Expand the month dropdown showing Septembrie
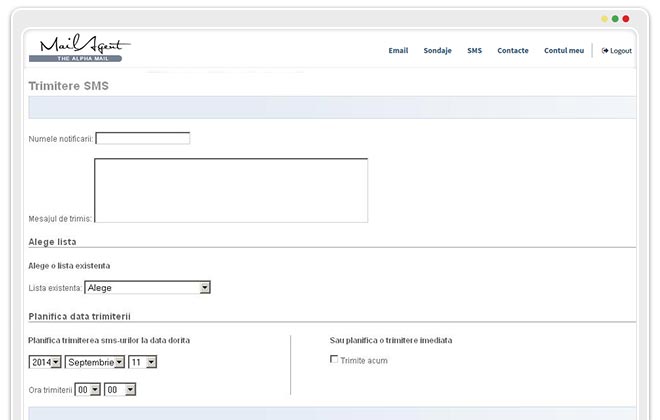Screen dimensions: 660x420 tap(95, 362)
